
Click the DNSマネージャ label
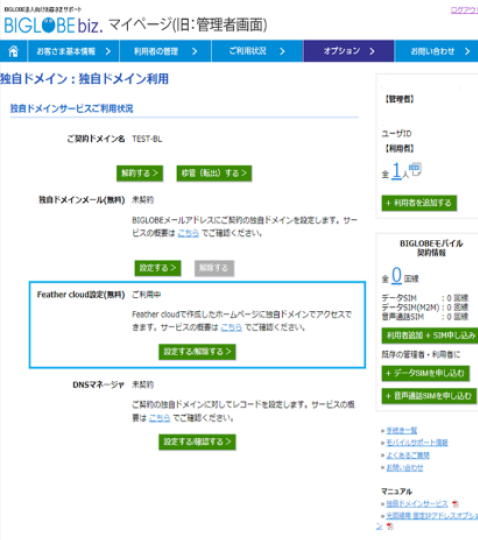(98, 385)
